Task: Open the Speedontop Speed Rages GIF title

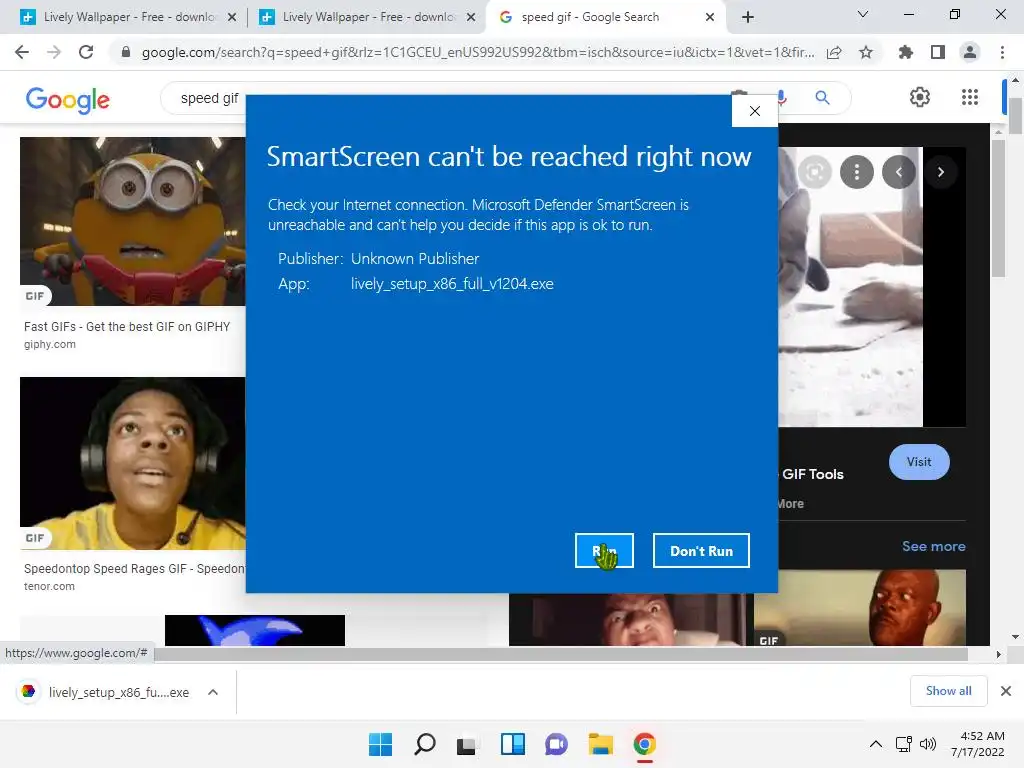Action: pyautogui.click(x=135, y=568)
